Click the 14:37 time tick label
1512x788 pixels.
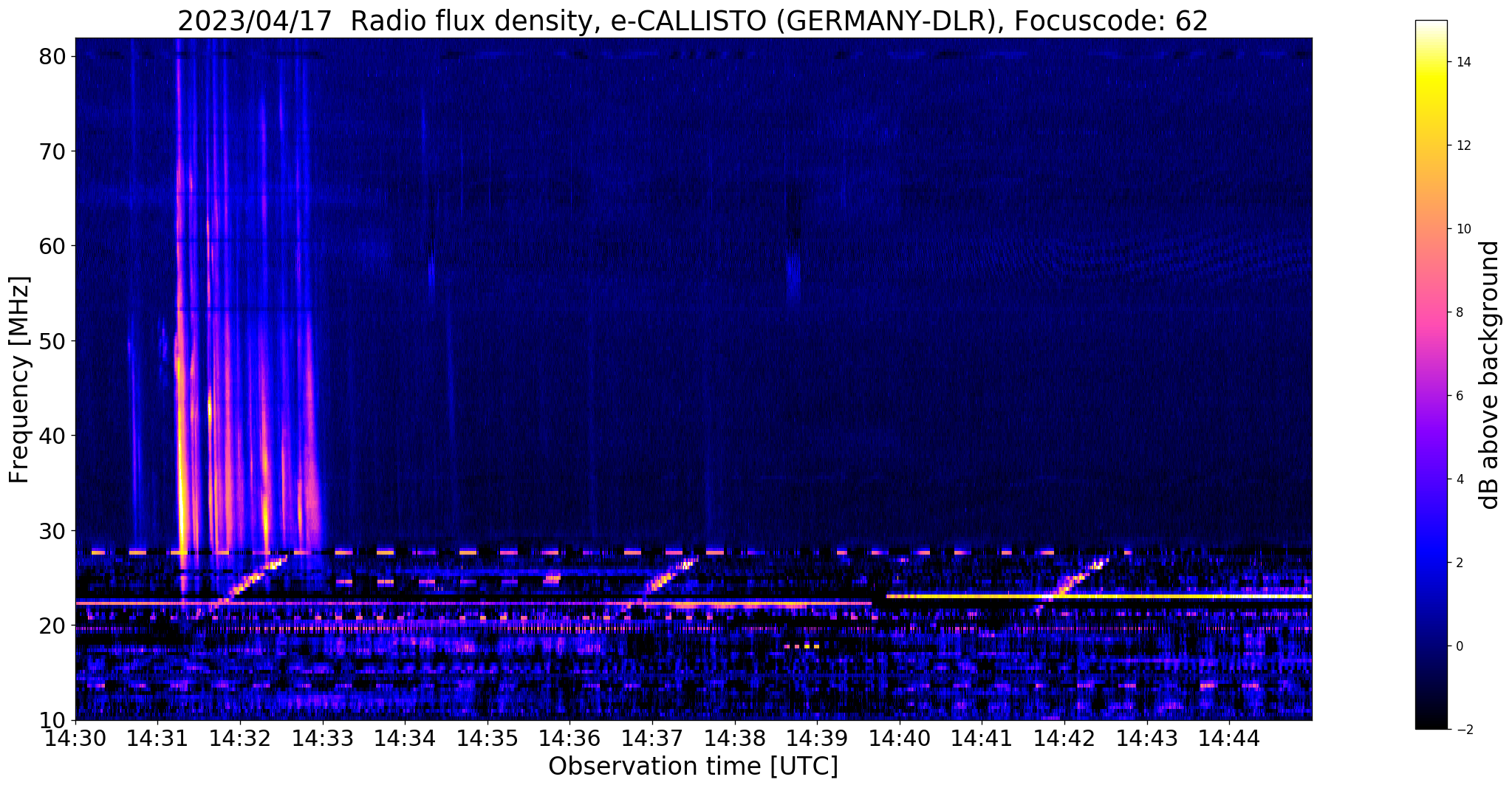[652, 739]
